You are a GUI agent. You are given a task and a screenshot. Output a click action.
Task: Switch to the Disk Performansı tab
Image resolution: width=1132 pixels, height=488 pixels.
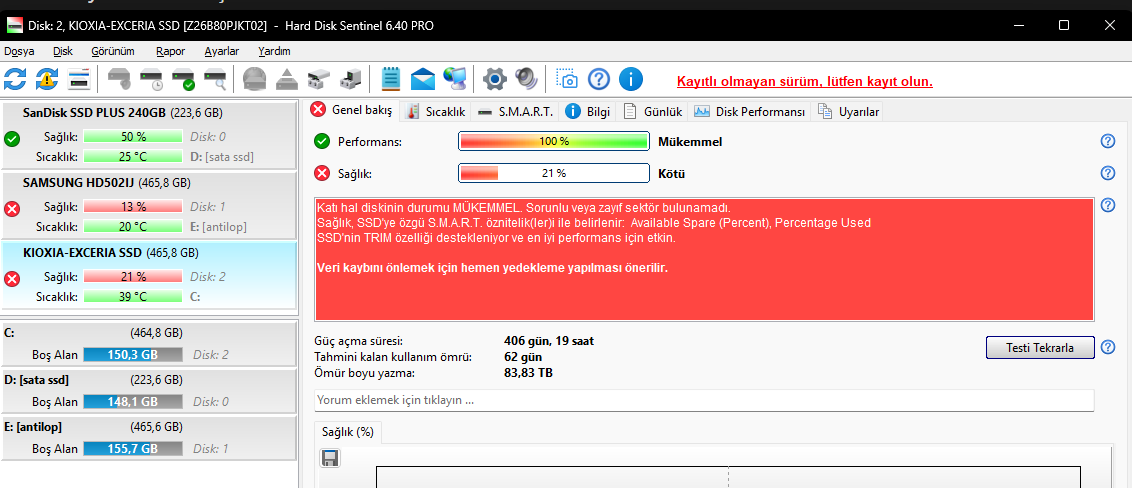point(749,112)
